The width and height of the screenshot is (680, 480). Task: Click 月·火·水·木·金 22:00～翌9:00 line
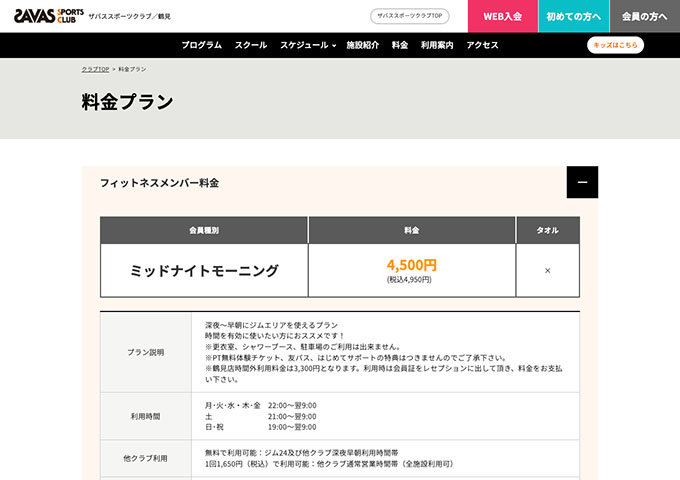[x=261, y=405]
